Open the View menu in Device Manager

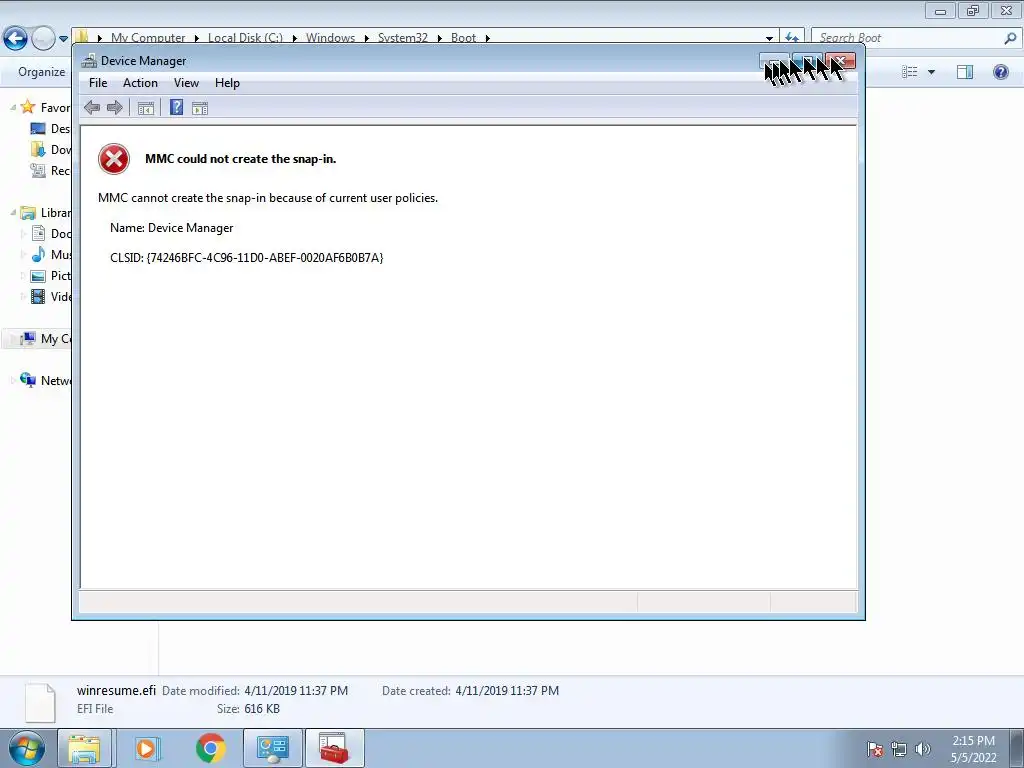(x=186, y=83)
